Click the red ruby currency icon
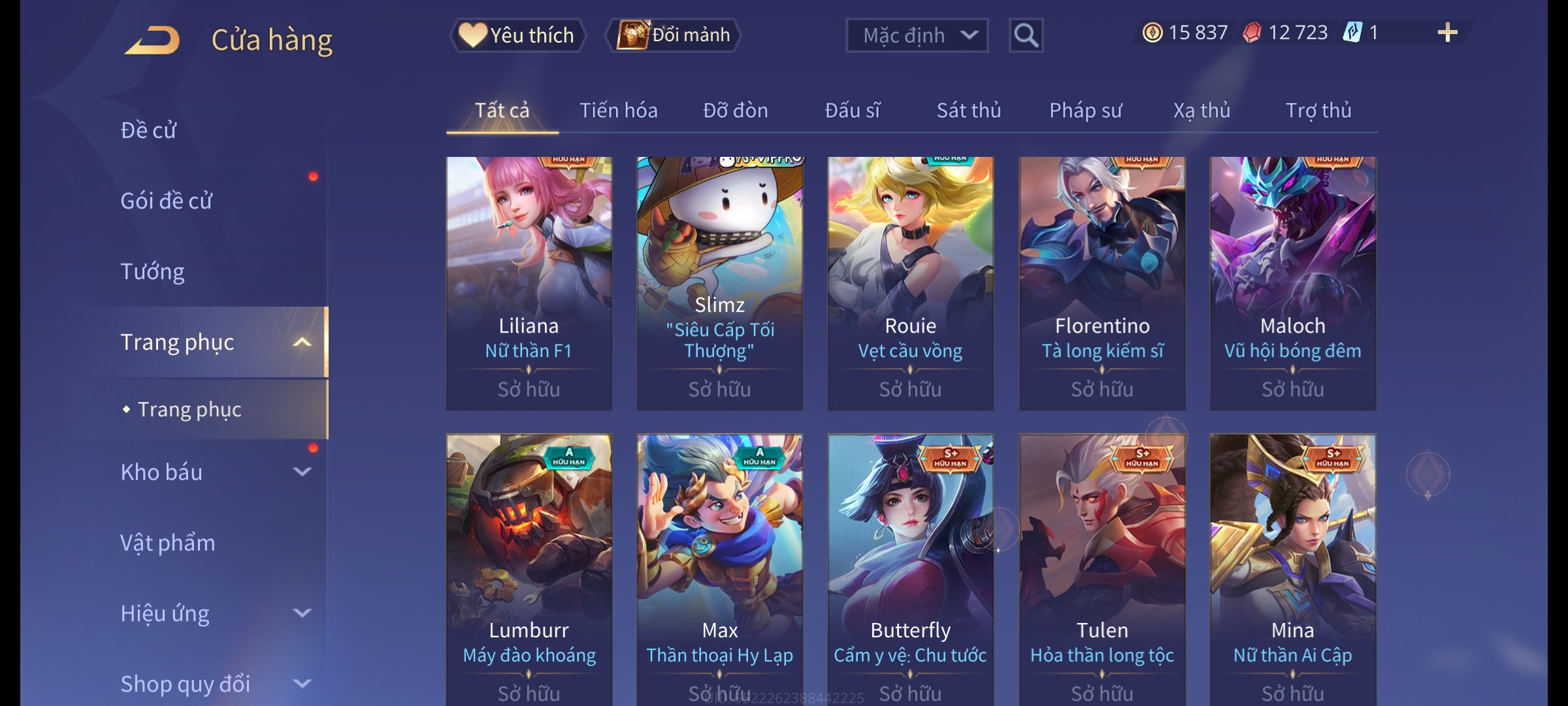This screenshot has width=1568, height=706. point(1252,33)
